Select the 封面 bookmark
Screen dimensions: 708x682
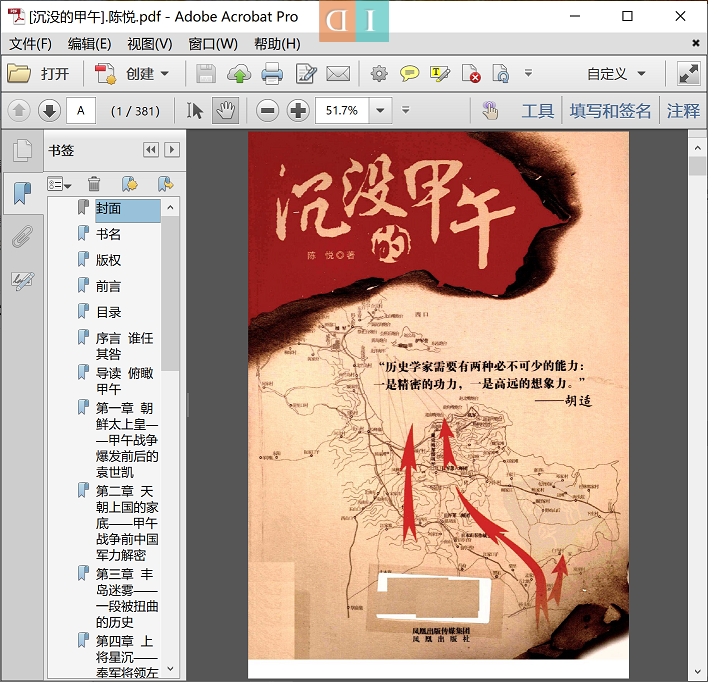click(x=127, y=209)
